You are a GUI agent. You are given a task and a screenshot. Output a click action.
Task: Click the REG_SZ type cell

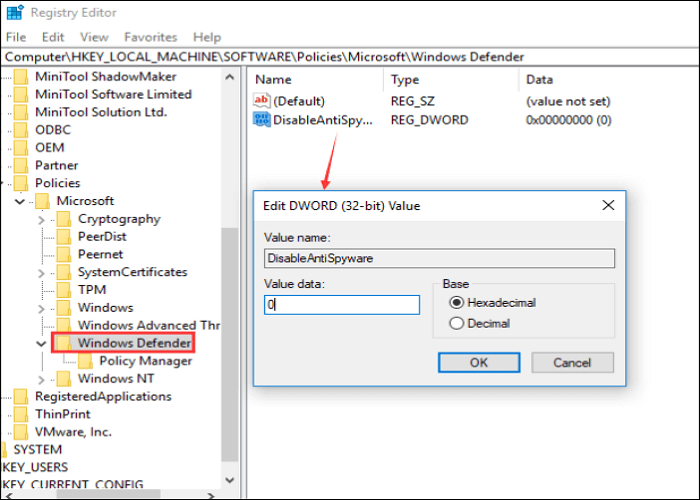(x=412, y=101)
